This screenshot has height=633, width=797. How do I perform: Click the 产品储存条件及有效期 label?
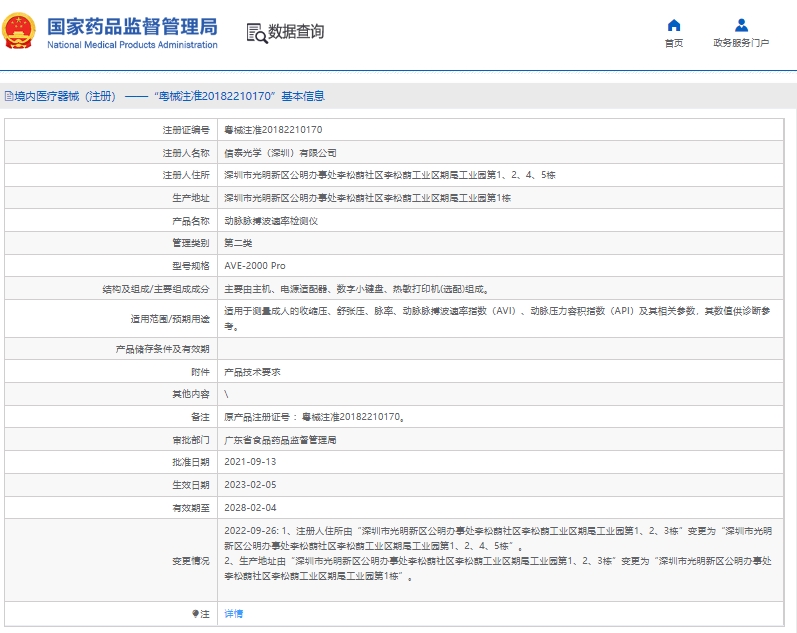pyautogui.click(x=162, y=349)
